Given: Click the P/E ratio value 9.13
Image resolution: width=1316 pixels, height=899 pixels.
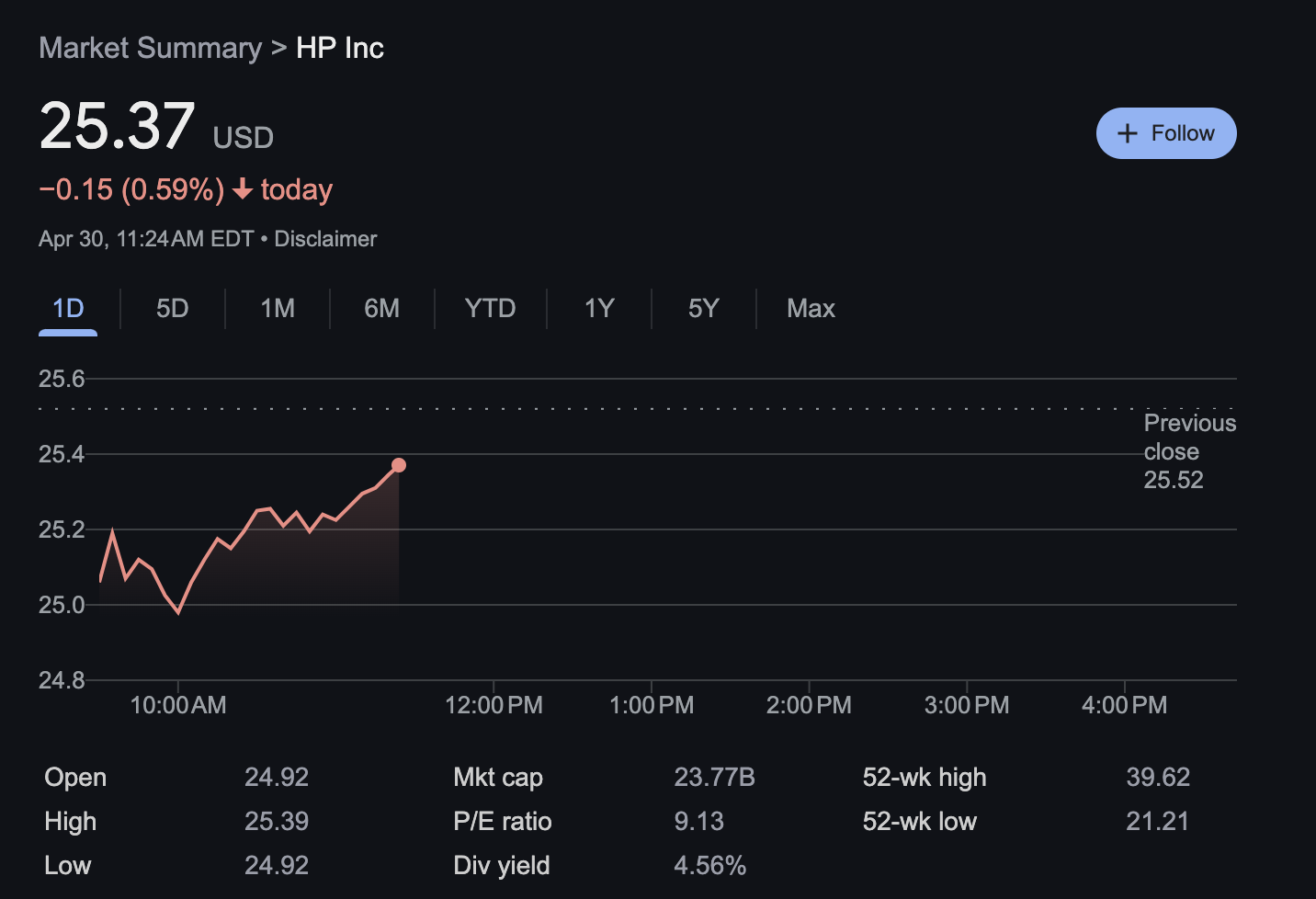Looking at the screenshot, I should [x=698, y=822].
